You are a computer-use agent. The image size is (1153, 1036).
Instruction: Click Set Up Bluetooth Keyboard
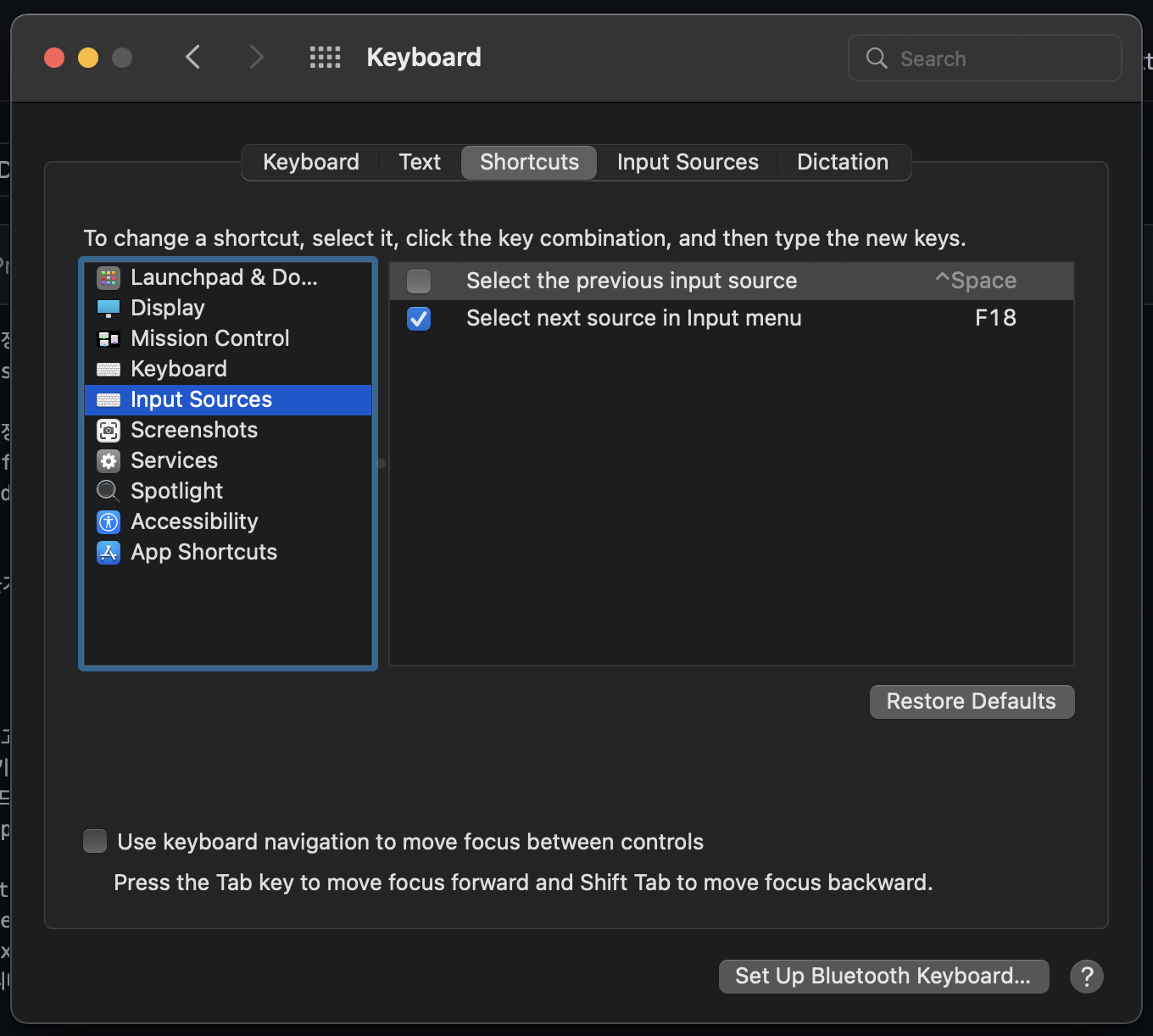point(883,976)
